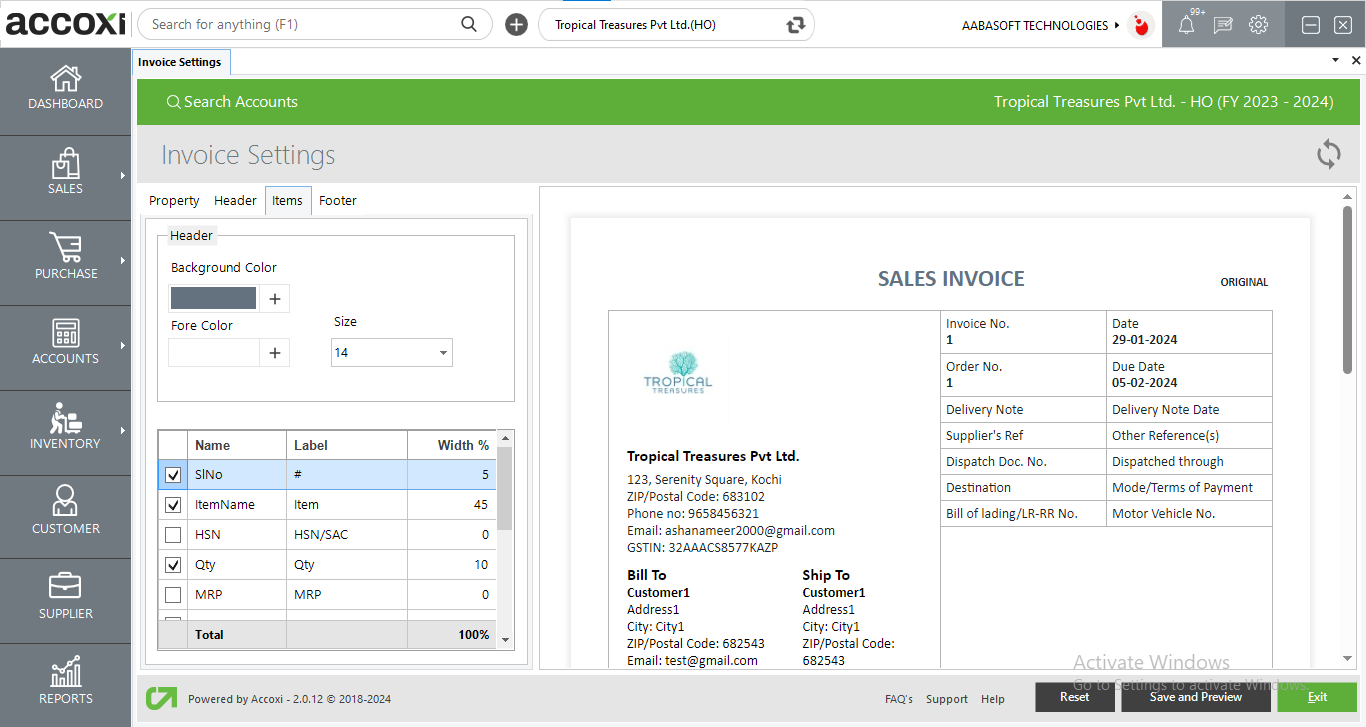Switch to the Footer tab
This screenshot has width=1366, height=727.
coord(337,201)
